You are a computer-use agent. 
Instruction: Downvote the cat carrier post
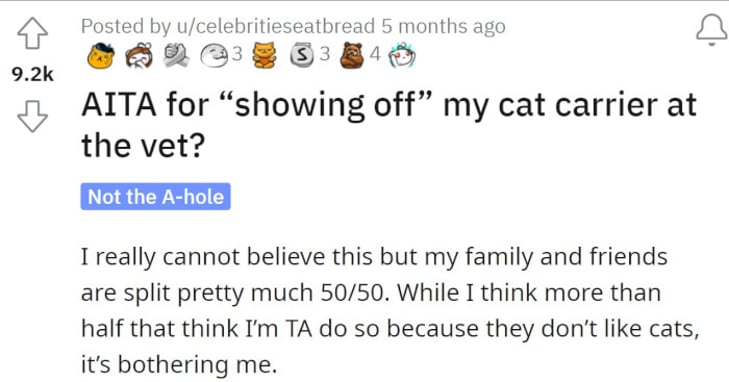click(x=32, y=116)
